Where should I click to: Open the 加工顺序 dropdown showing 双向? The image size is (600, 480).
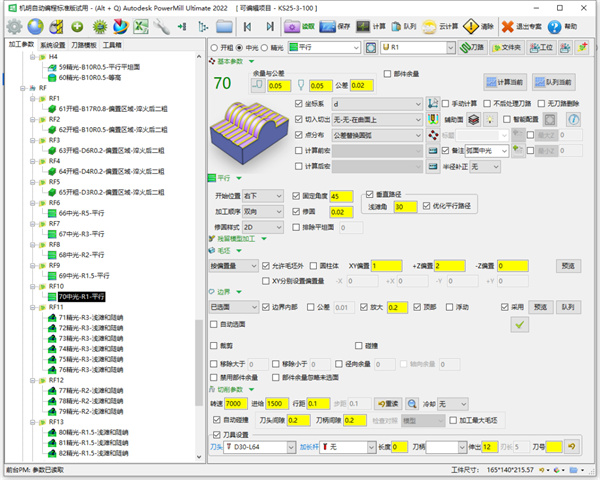pos(266,212)
